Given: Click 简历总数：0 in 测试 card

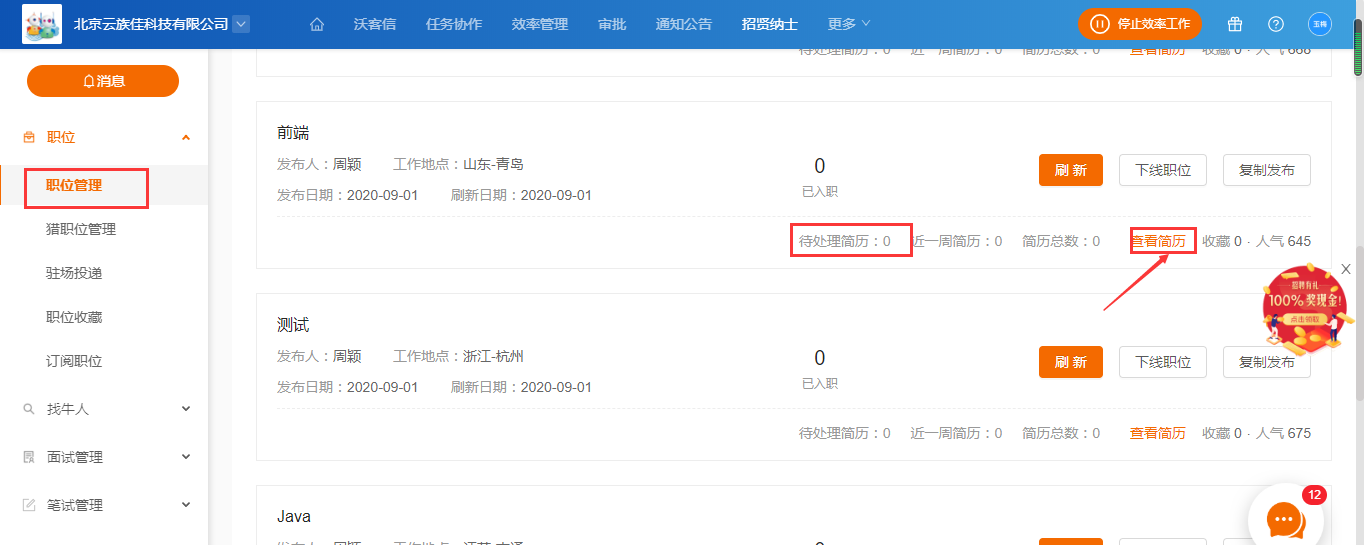Looking at the screenshot, I should click(1061, 433).
